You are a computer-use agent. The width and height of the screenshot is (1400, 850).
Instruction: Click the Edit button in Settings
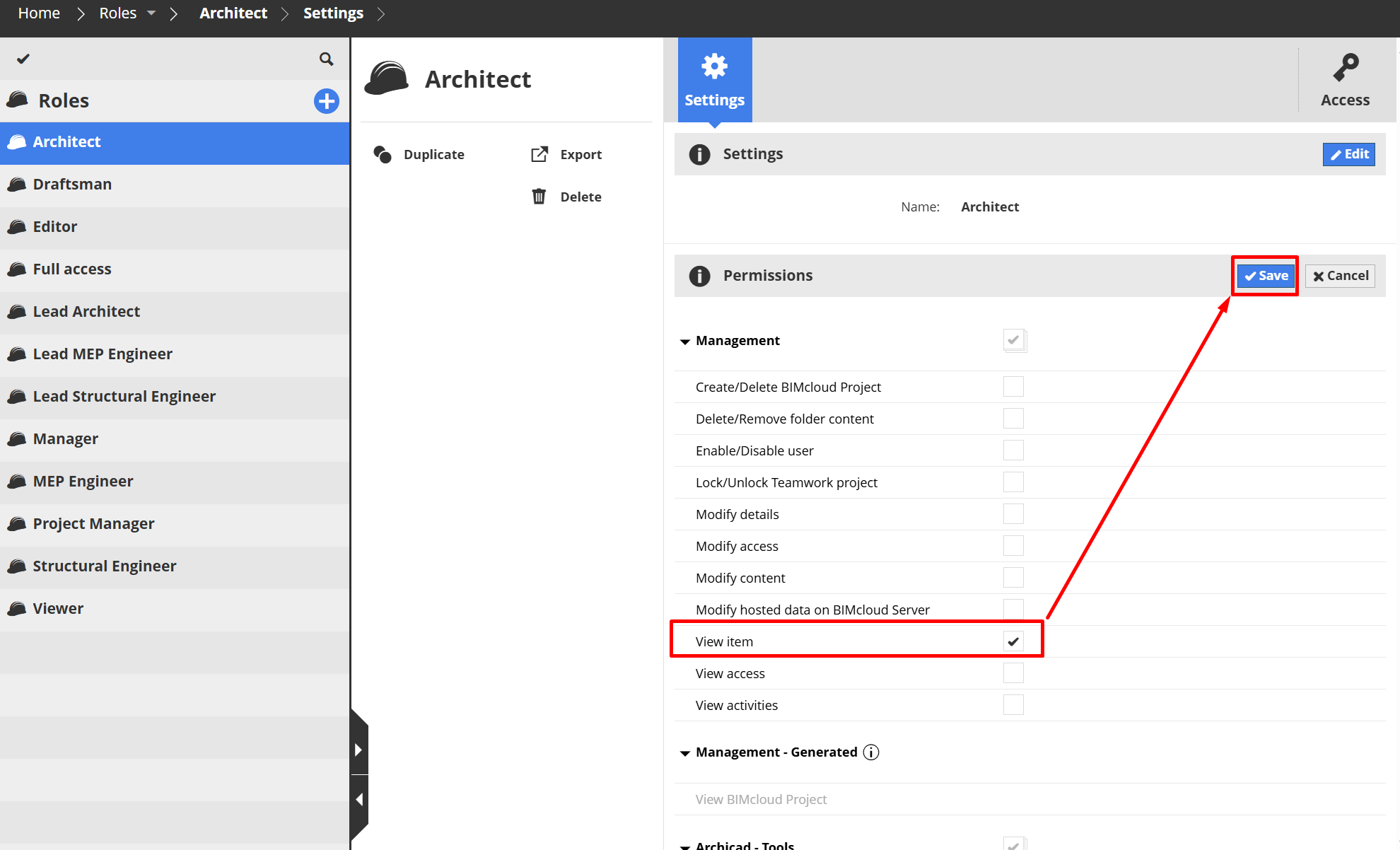(x=1348, y=154)
